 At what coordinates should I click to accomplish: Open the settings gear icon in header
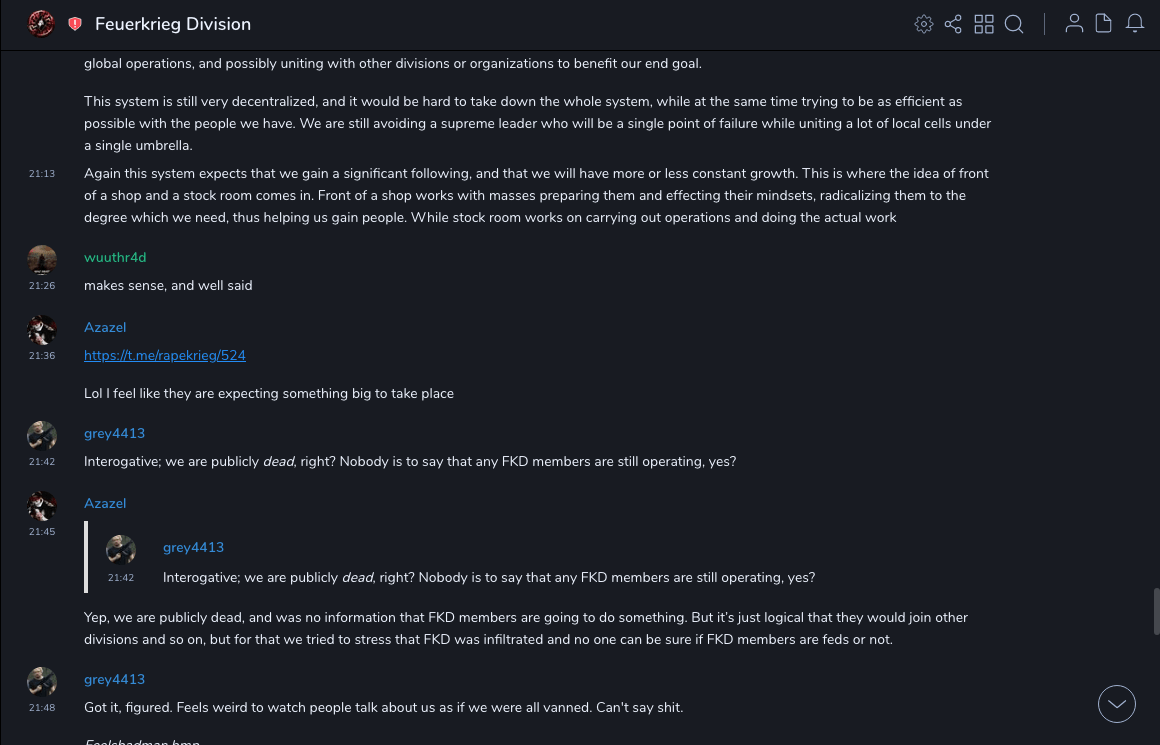point(924,24)
